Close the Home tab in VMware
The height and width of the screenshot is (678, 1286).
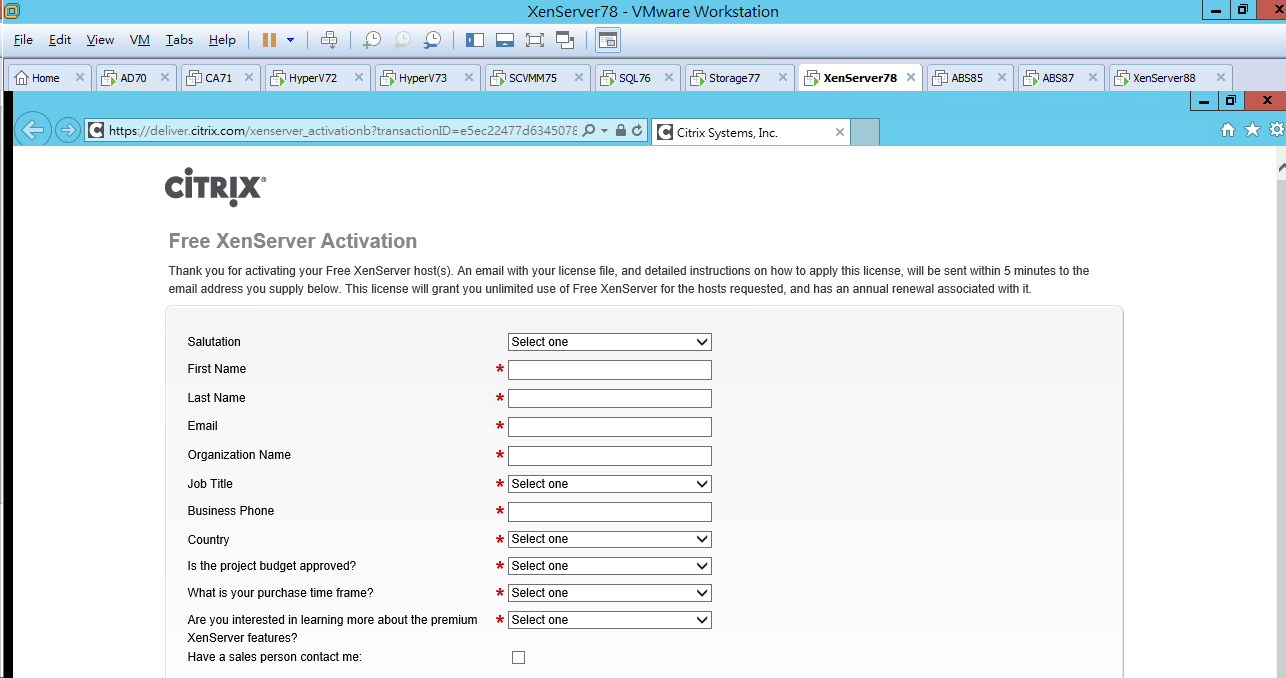tap(80, 77)
